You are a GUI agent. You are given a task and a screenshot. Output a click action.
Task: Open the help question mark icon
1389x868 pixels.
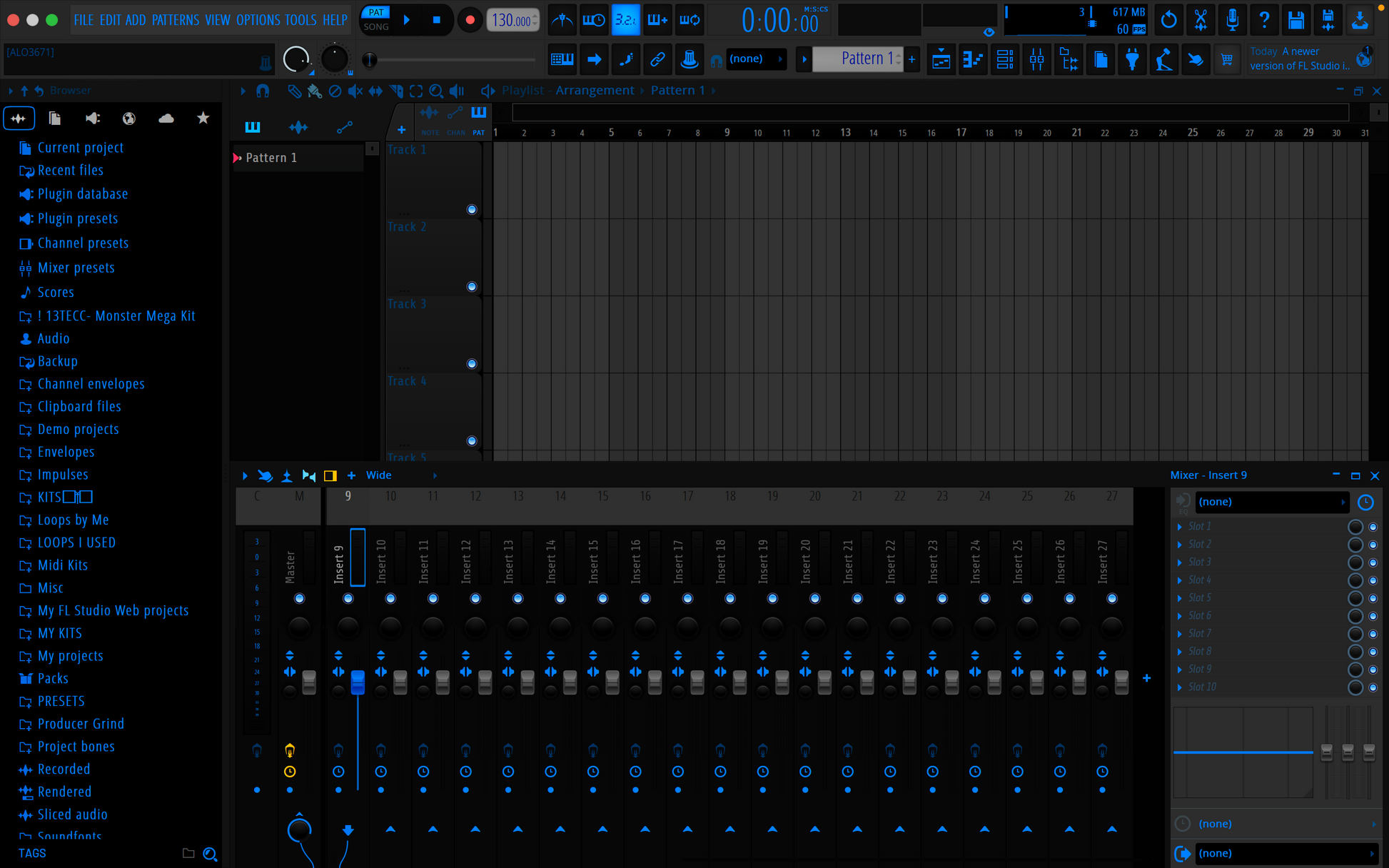1264,20
